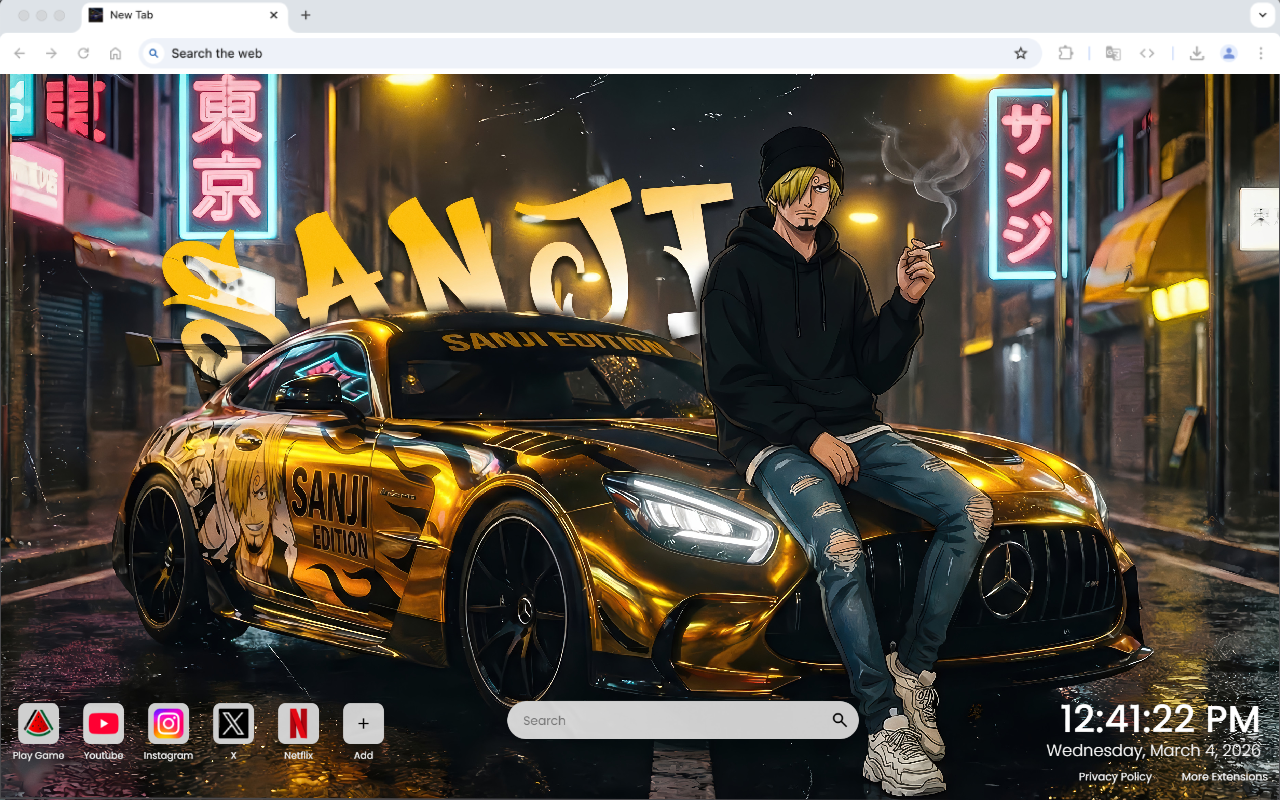Open the Youtube shortcut

(x=103, y=732)
